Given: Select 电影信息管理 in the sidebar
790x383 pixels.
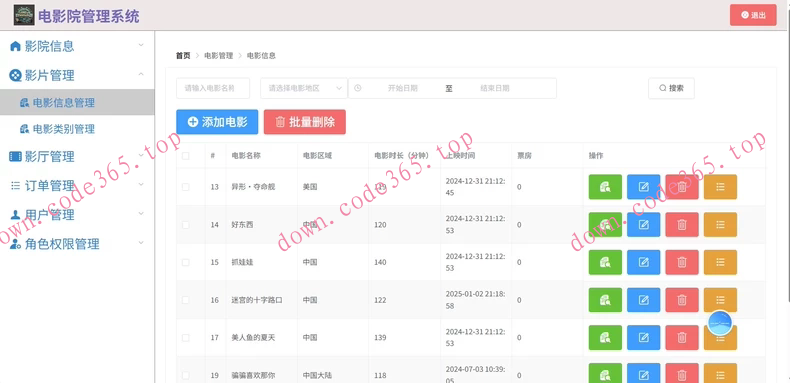Looking at the screenshot, I should click(77, 103).
